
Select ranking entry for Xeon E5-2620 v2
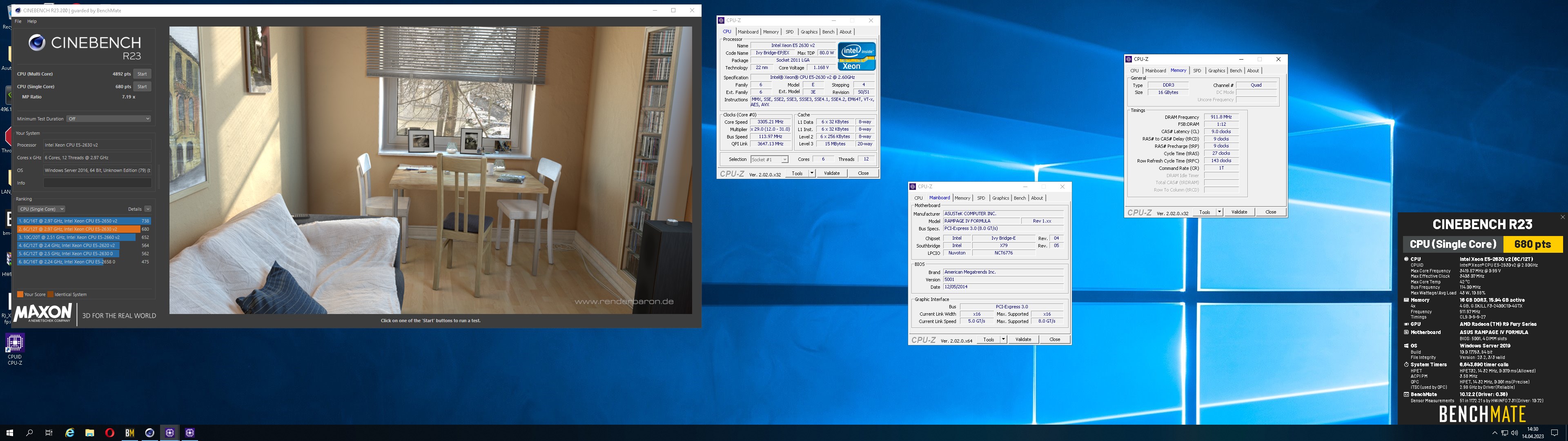click(x=84, y=245)
